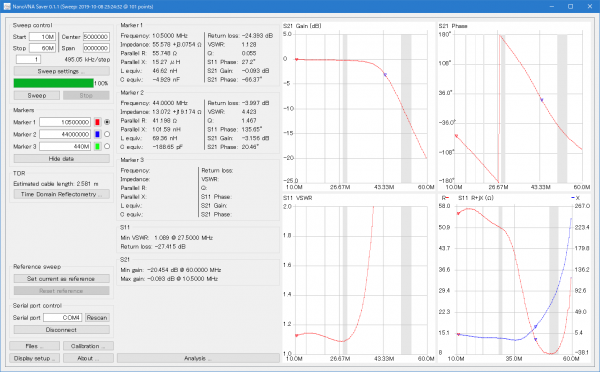Click Marker 1 Frequency 10.5000 MHz value
This screenshot has width=600, height=372.
170,36
